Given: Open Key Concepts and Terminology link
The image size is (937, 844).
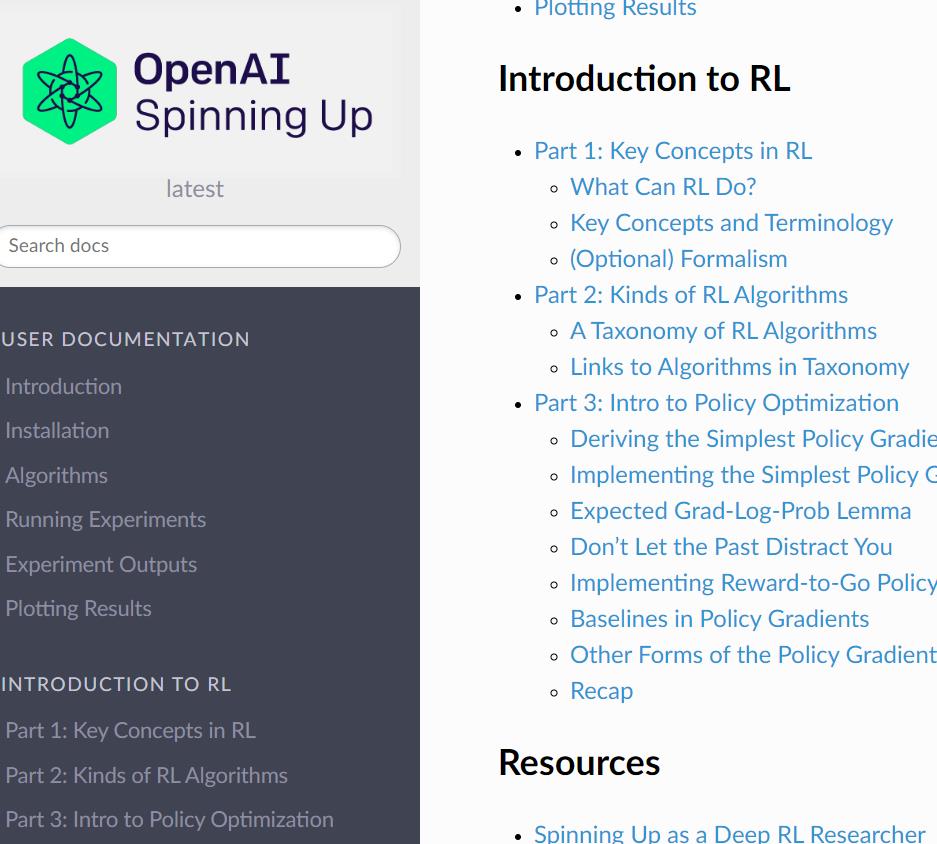Looking at the screenshot, I should tap(731, 223).
